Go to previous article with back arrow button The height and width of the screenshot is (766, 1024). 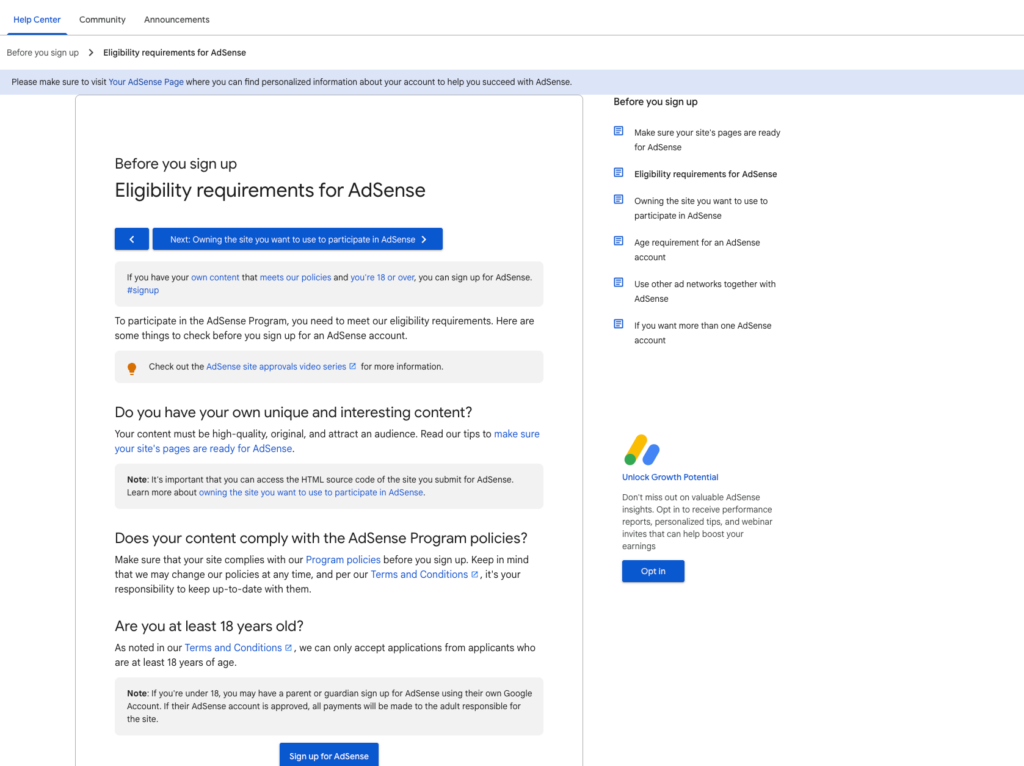tap(132, 239)
